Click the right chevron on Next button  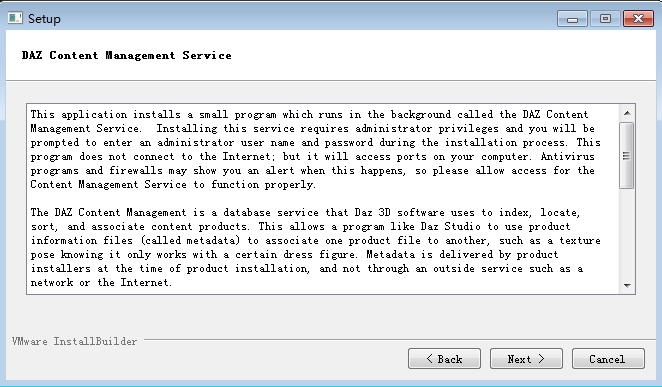click(541, 359)
